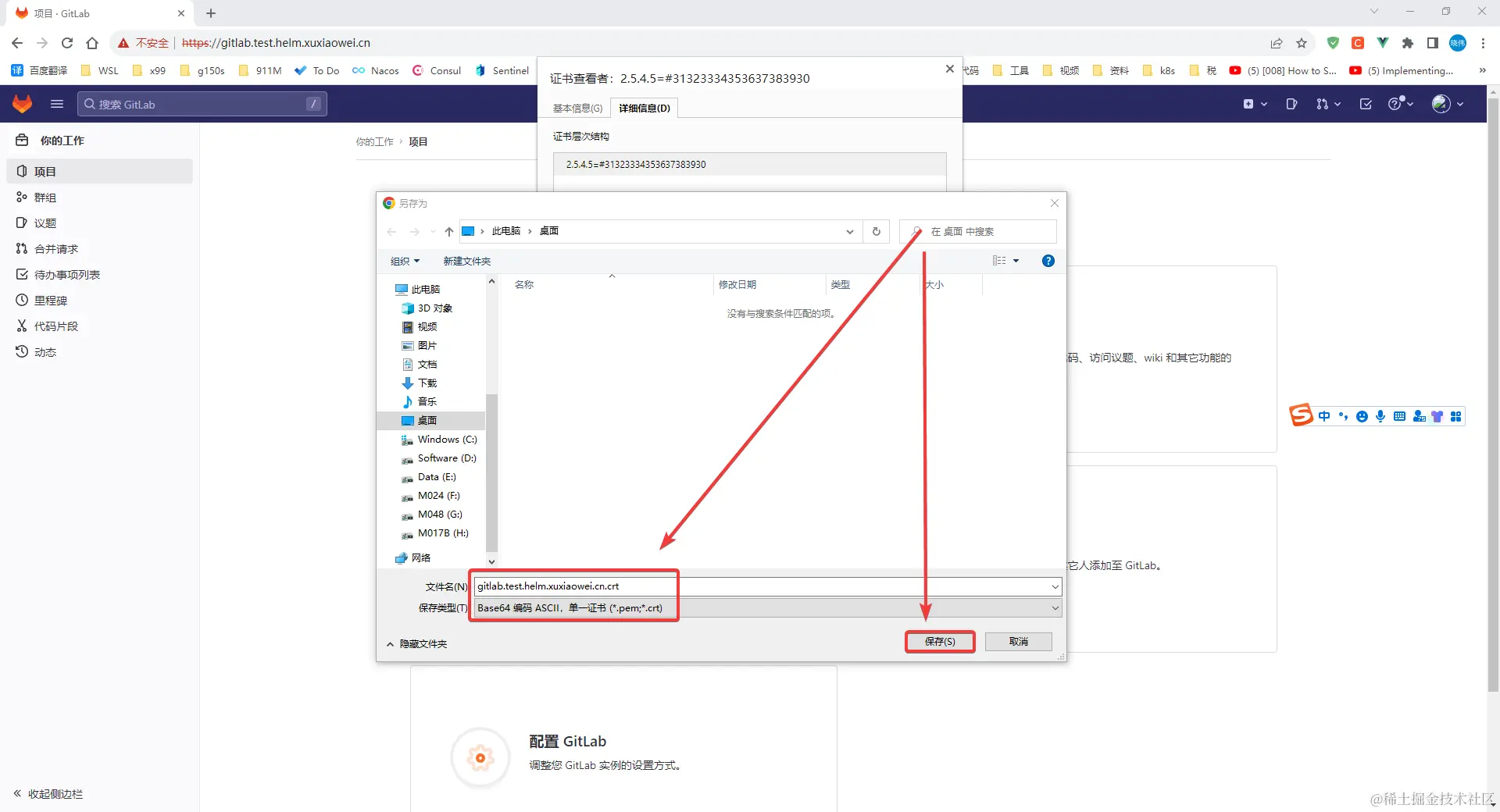
Task: Open browser three-dot menu
Action: [x=1483, y=43]
